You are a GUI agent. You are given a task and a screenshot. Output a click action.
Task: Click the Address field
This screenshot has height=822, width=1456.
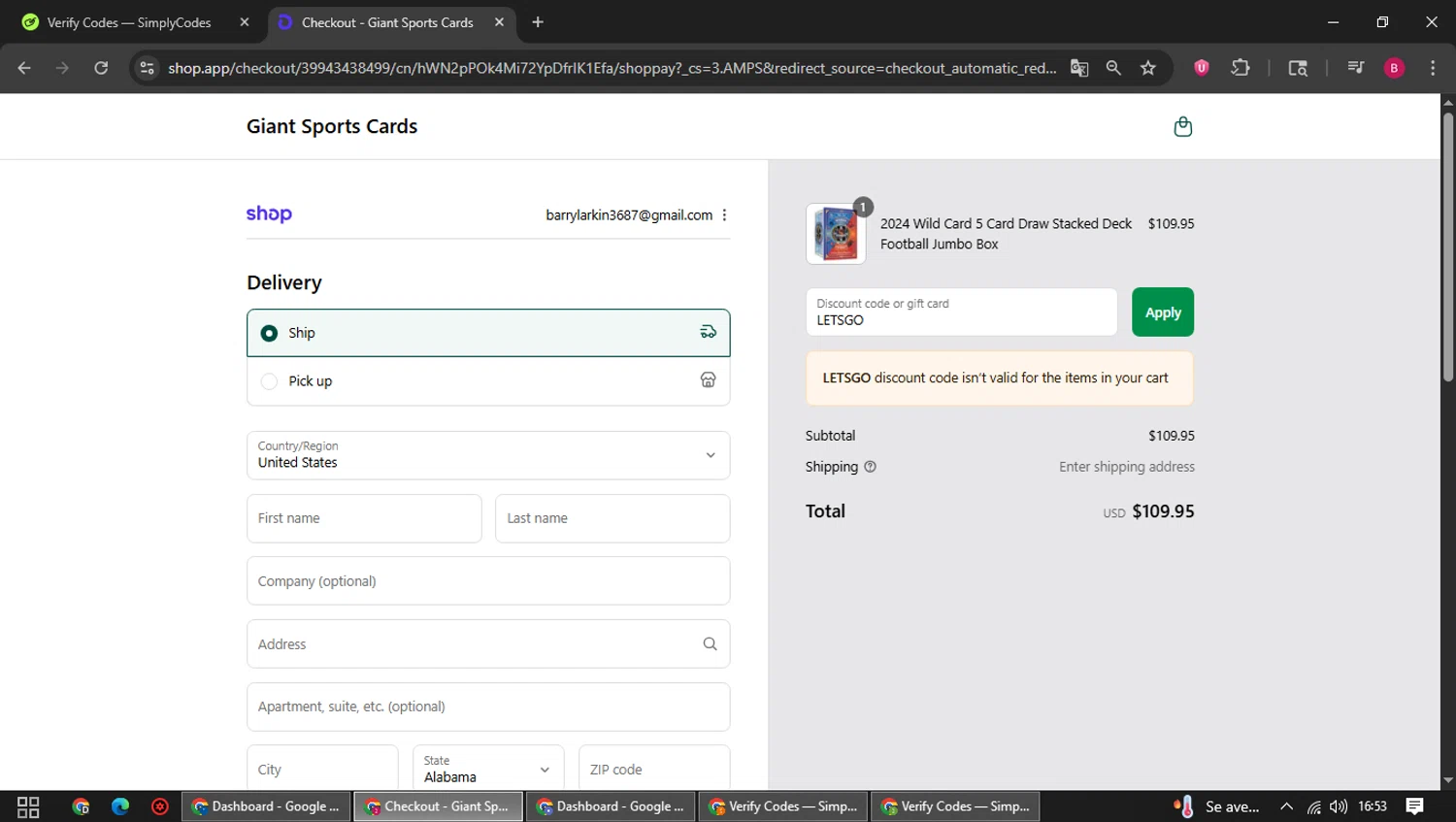pyautogui.click(x=488, y=644)
